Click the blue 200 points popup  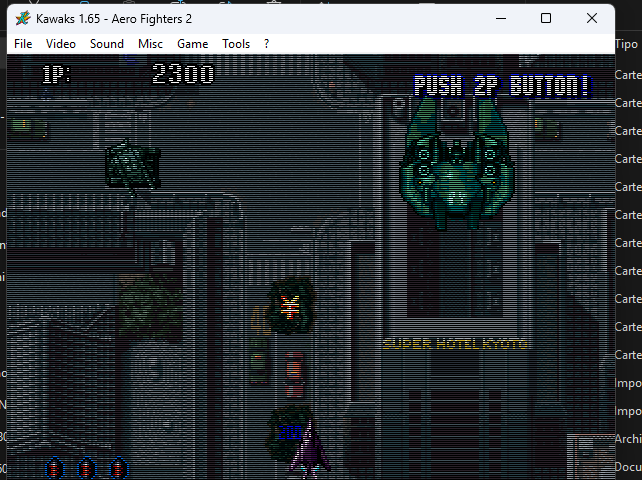click(x=290, y=433)
